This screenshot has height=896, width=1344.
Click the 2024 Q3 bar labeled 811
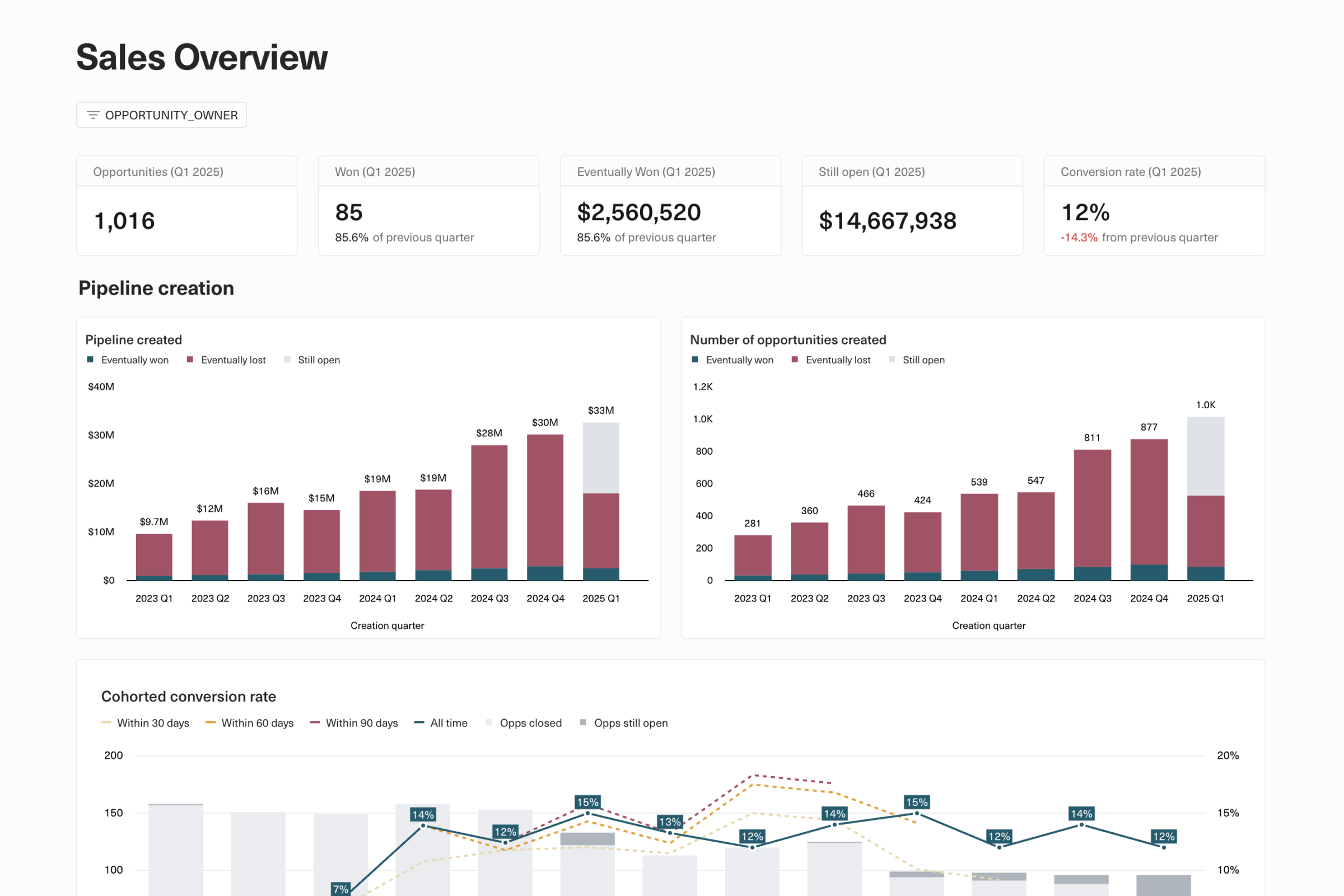click(x=1093, y=515)
